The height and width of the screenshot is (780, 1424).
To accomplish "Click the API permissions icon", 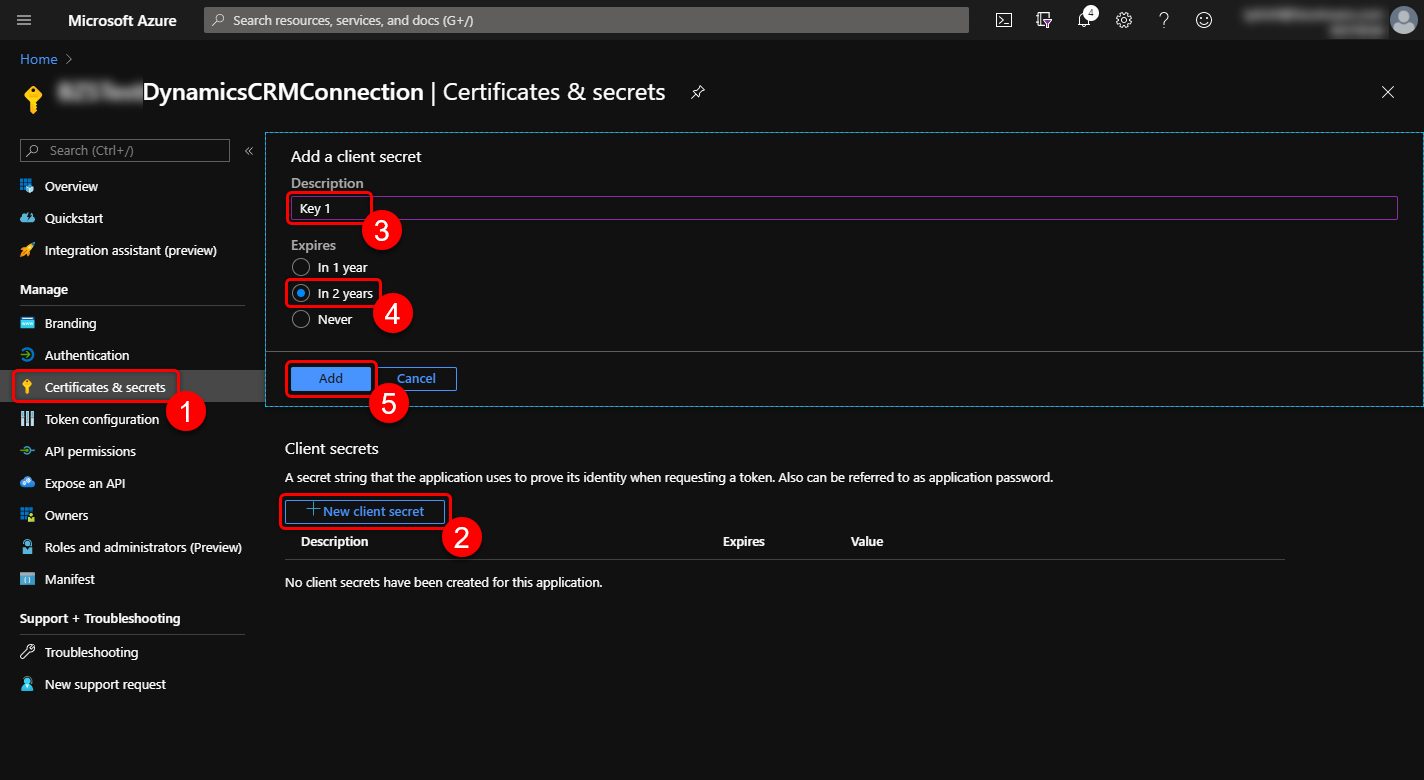I will (x=27, y=451).
